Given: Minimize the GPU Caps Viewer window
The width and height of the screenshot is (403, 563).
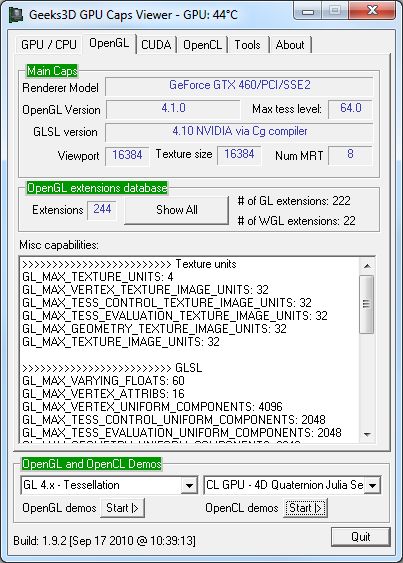Looking at the screenshot, I should (x=308, y=11).
